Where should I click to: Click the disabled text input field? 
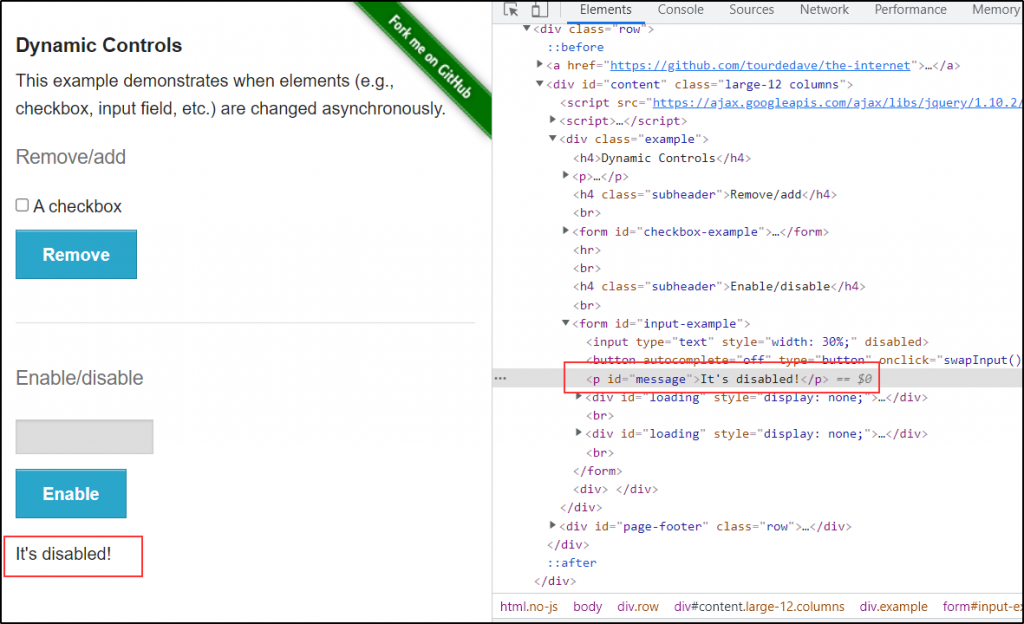[x=84, y=437]
